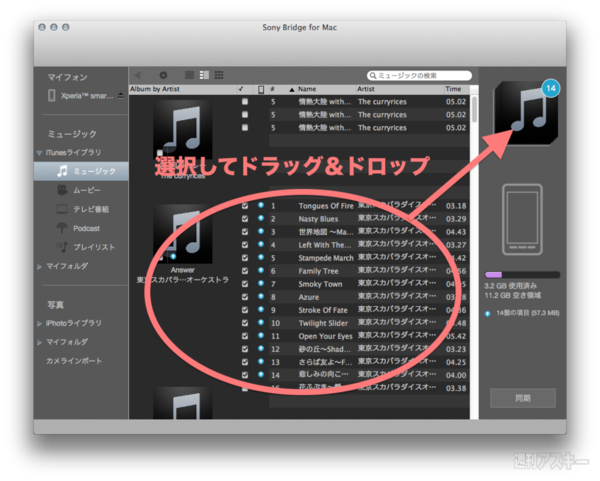This screenshot has height=481, width=600.
Task: Click the phone outline device icon
Action: 522,220
